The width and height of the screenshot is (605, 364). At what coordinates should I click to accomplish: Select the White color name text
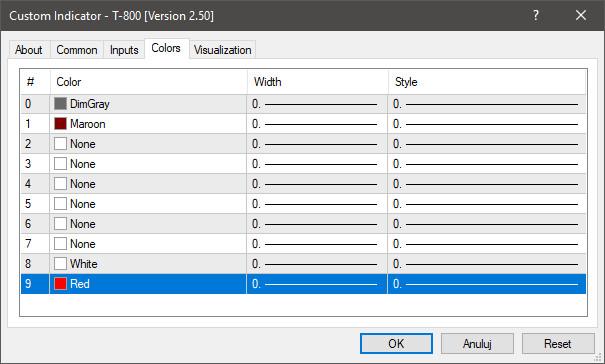point(84,264)
